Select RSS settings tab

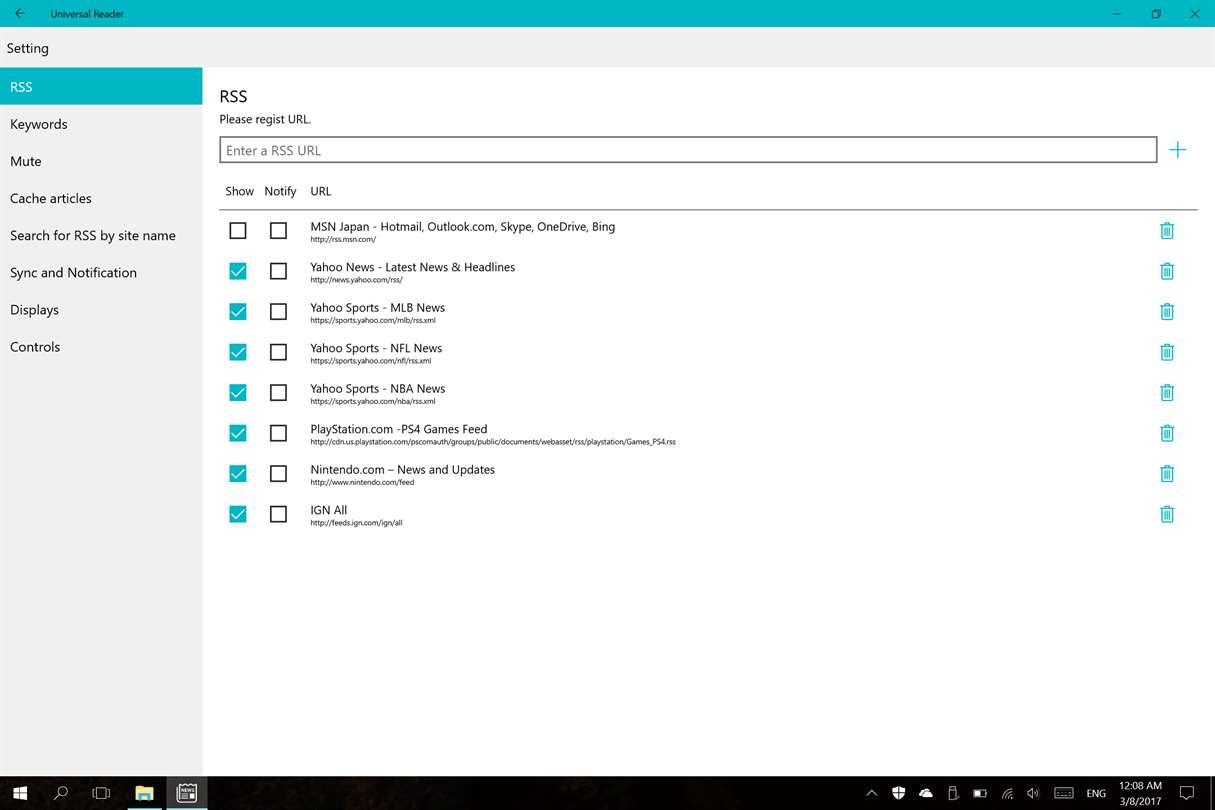coord(101,87)
